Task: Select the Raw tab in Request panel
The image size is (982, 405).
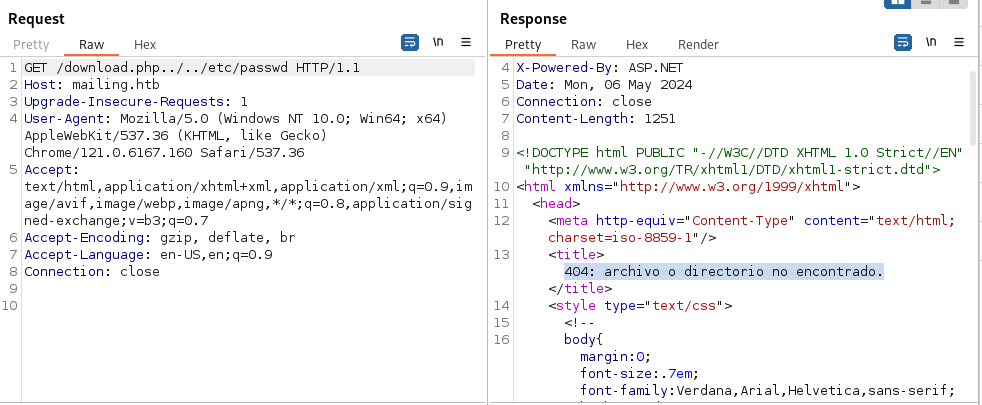Action: point(91,44)
